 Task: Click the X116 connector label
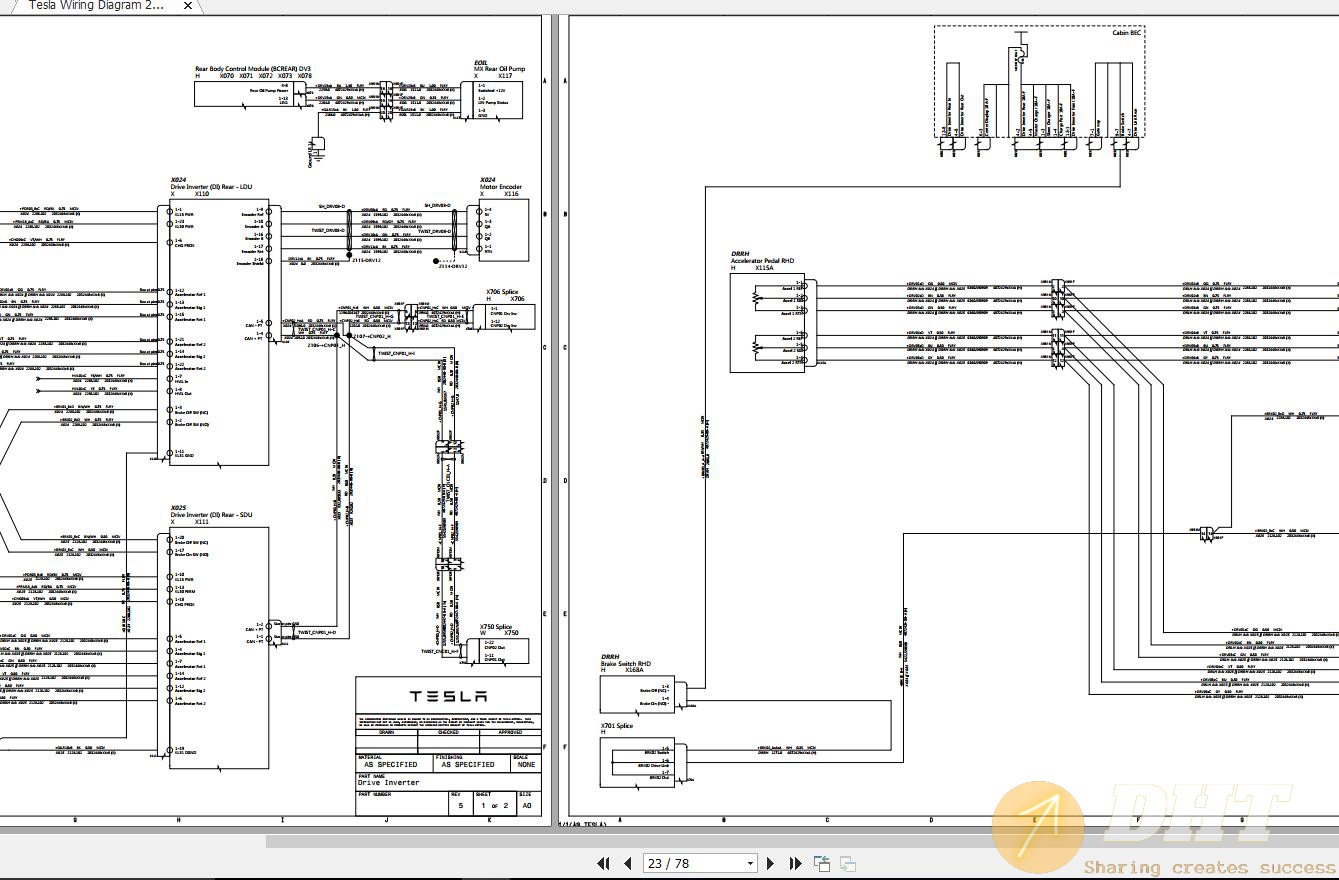tap(511, 194)
